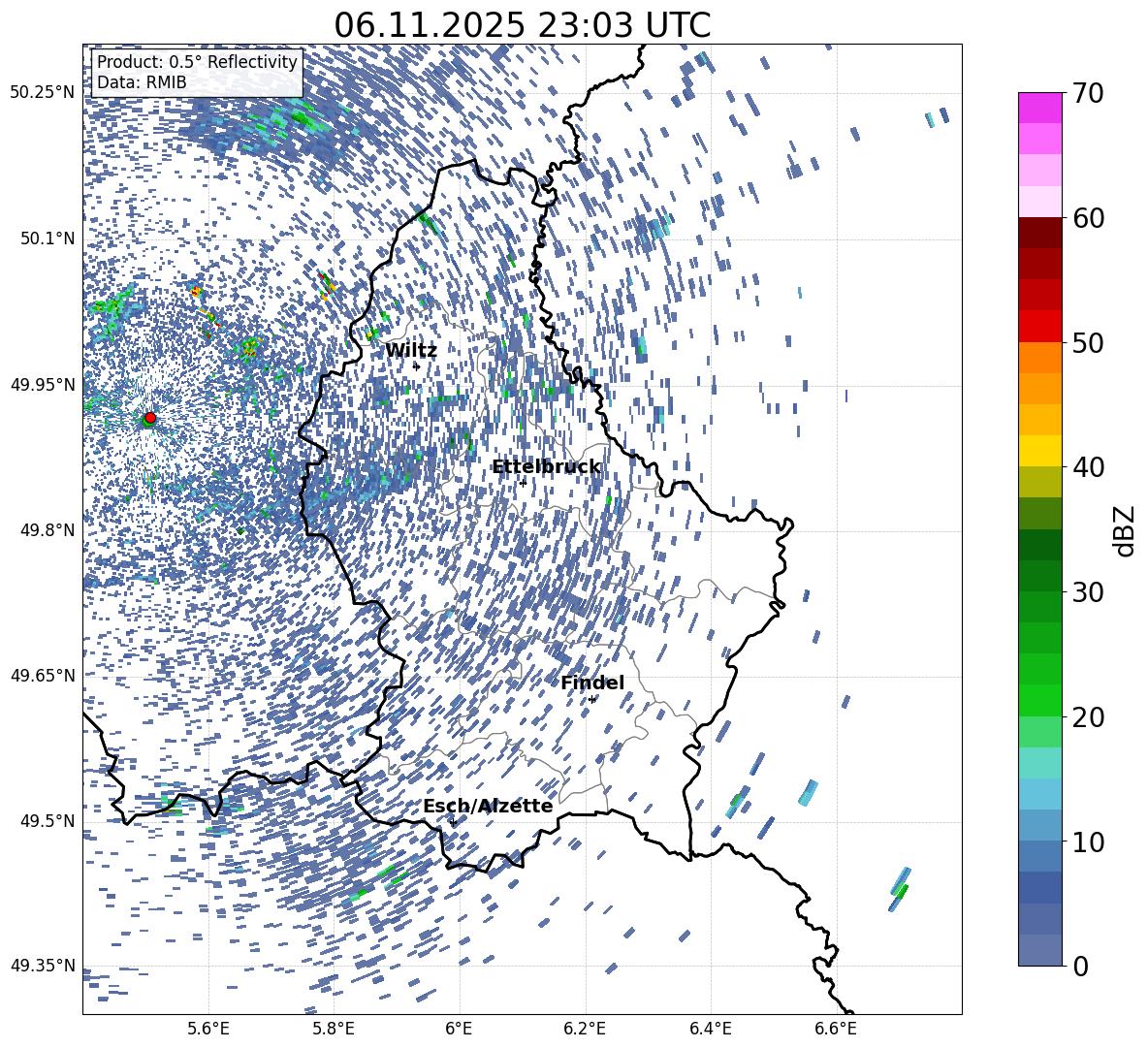
Task: Pick the bright green swatch at 20 dBZ
Action: (x=1039, y=700)
